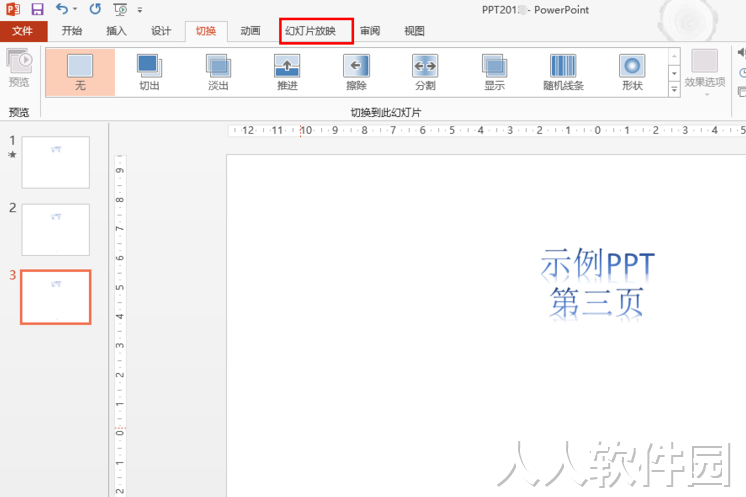Screen dimensions: 746x497
Task: Select slide 3 thumbnail
Action: [56, 297]
